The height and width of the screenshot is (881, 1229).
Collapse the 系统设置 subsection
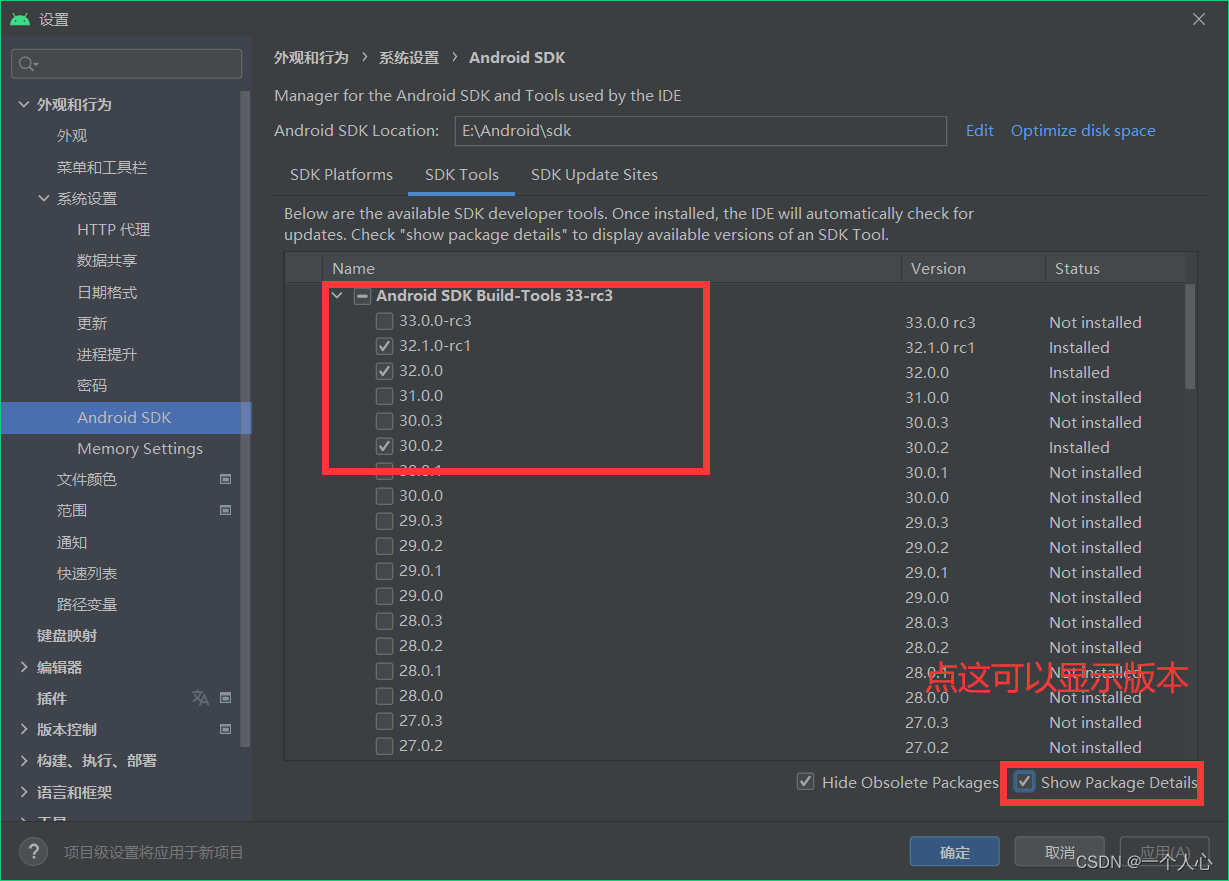pyautogui.click(x=44, y=198)
